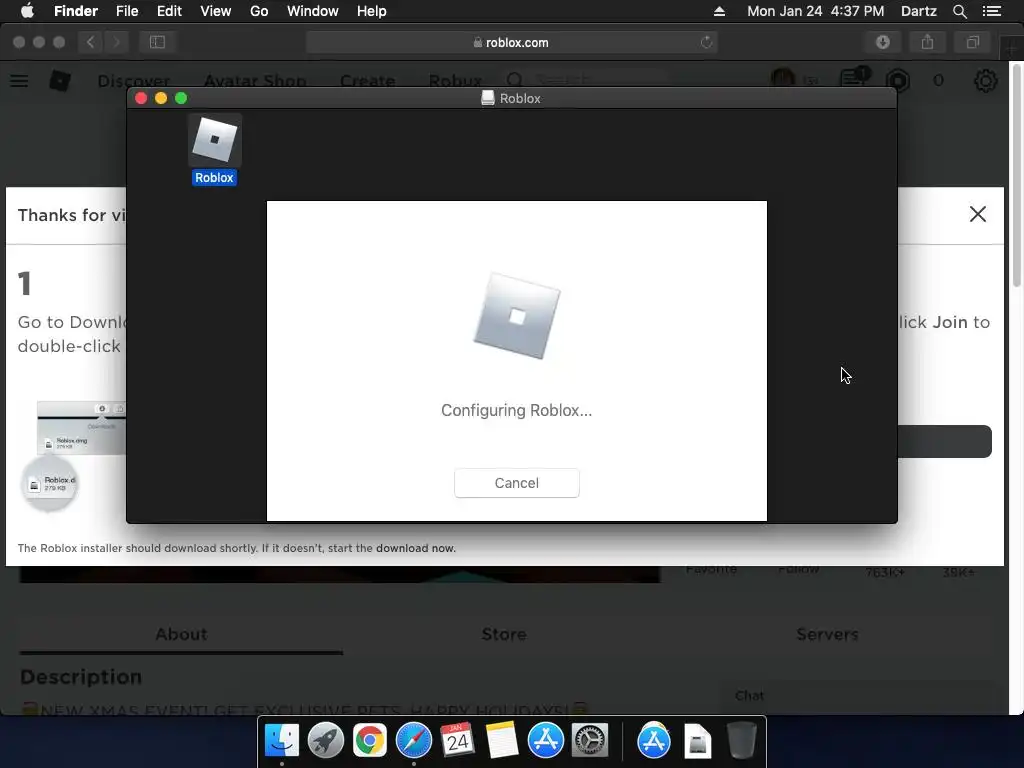Viewport: 1024px width, 768px height.
Task: Click the Roblox logo on the website
Action: point(60,80)
